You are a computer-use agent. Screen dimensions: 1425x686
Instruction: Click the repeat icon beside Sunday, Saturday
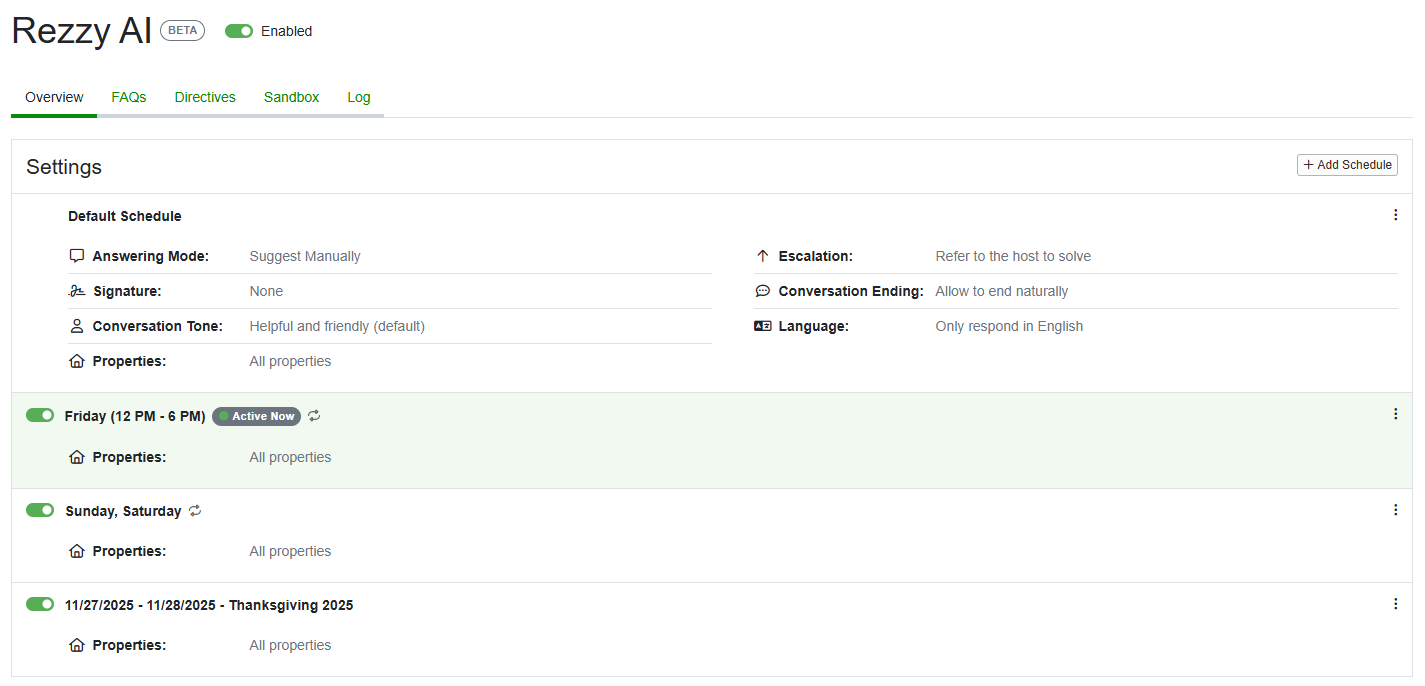(x=194, y=510)
